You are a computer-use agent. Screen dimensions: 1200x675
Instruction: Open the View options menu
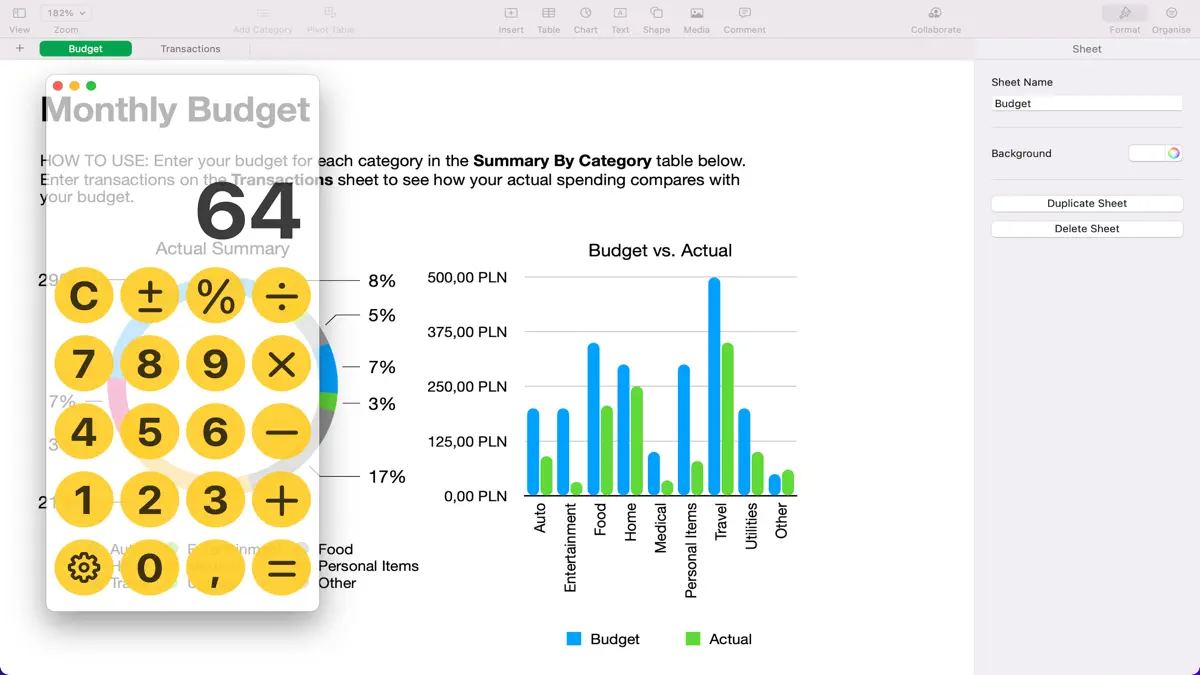point(20,18)
